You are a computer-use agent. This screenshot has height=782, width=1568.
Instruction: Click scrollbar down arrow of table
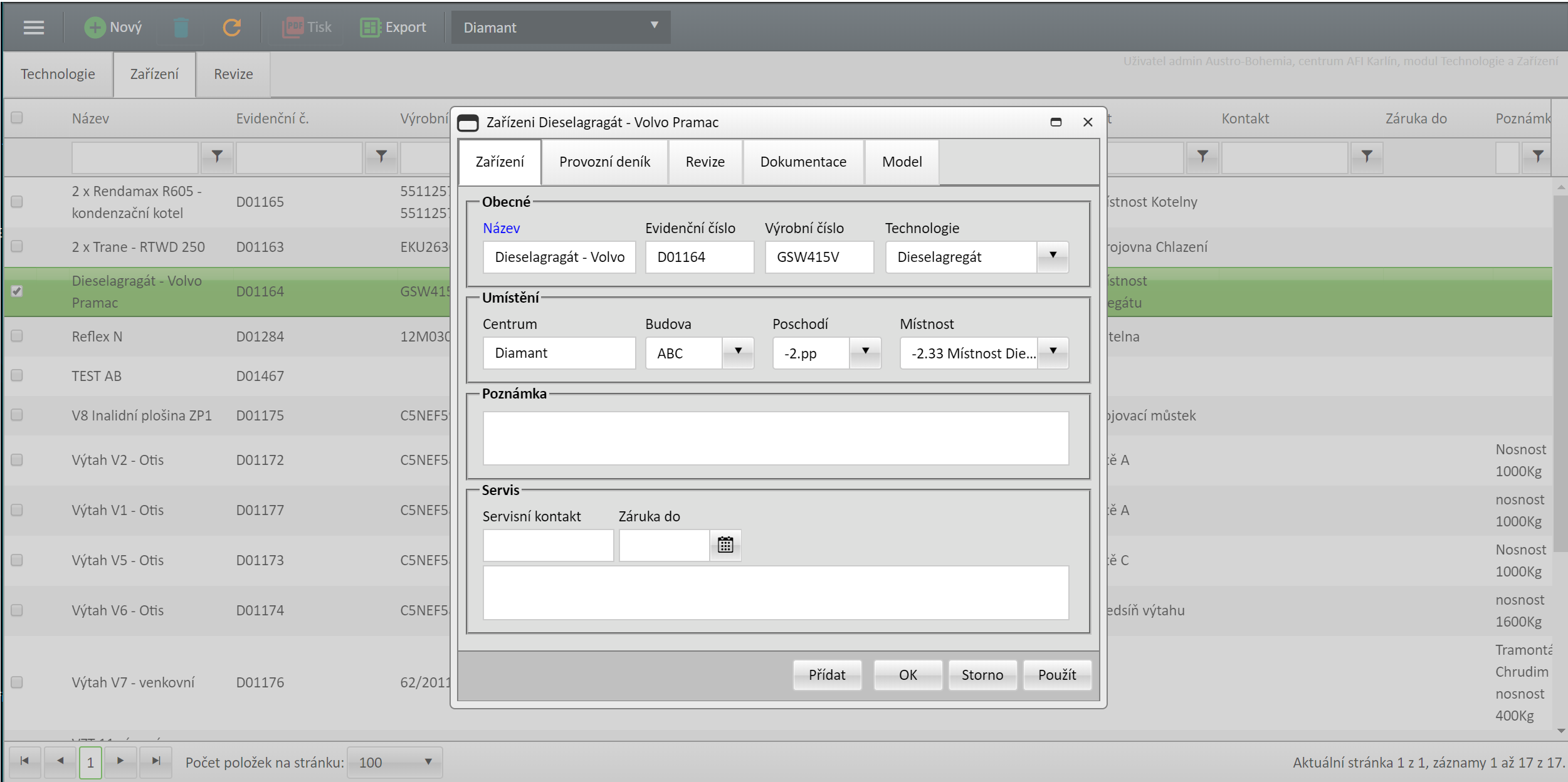pos(1560,731)
